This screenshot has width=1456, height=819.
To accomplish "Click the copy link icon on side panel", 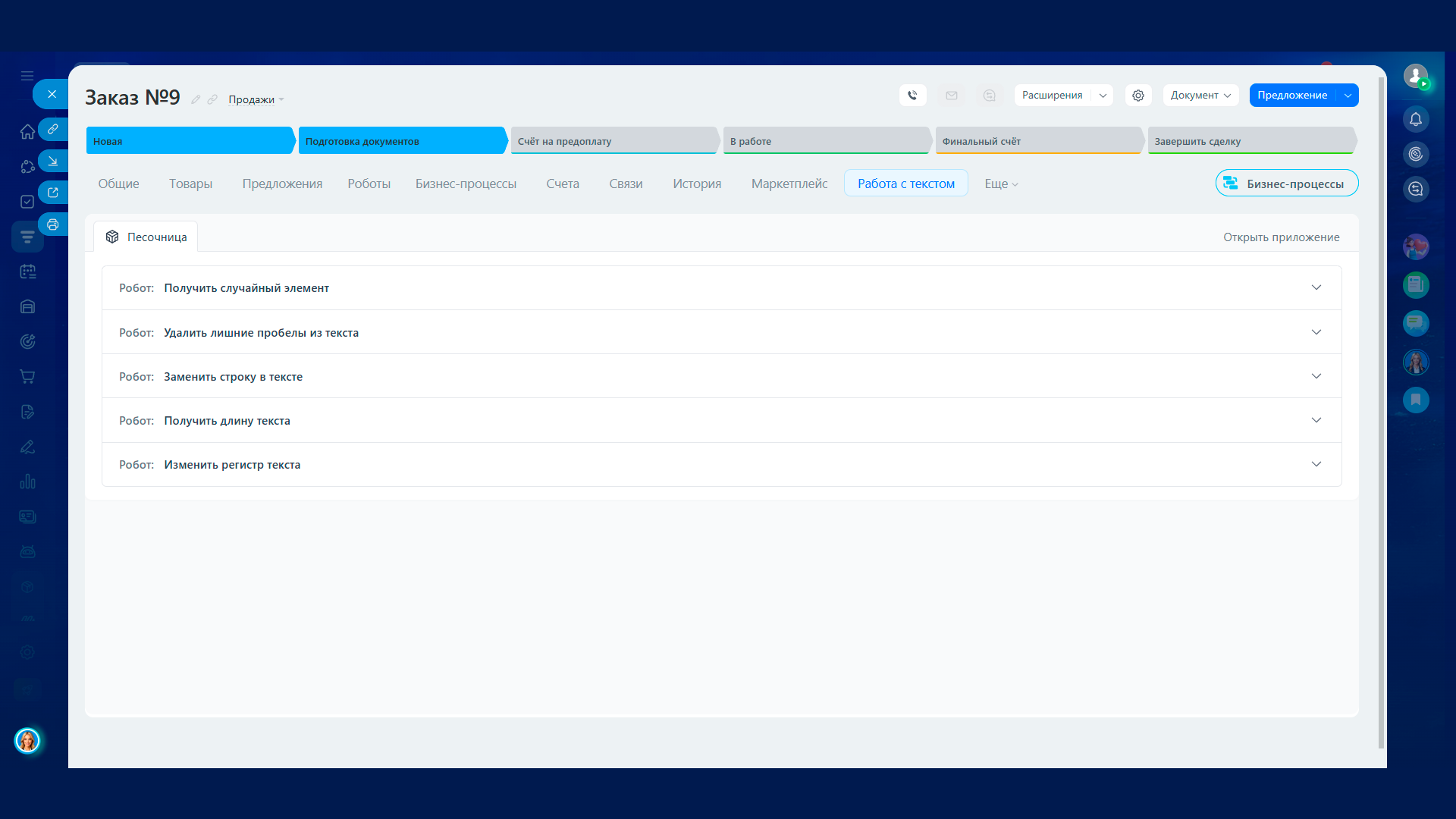I will [x=53, y=129].
